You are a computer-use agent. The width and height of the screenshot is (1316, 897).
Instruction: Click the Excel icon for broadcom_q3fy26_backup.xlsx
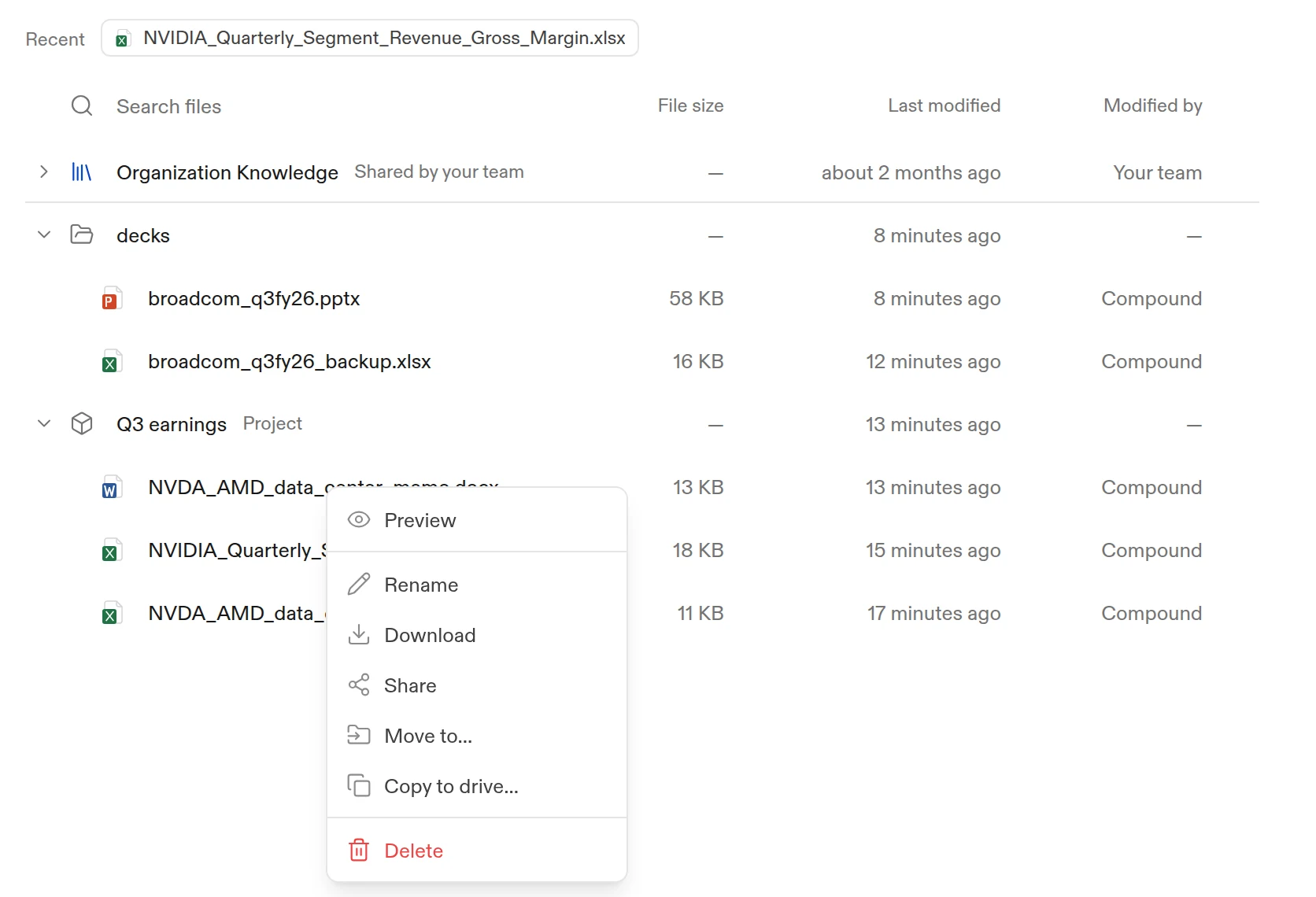[112, 361]
